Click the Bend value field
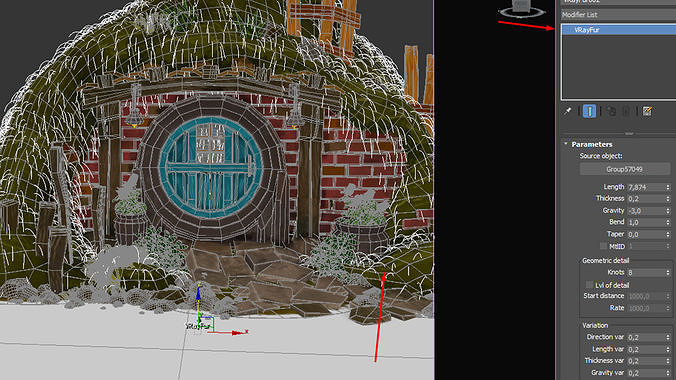 click(x=646, y=222)
